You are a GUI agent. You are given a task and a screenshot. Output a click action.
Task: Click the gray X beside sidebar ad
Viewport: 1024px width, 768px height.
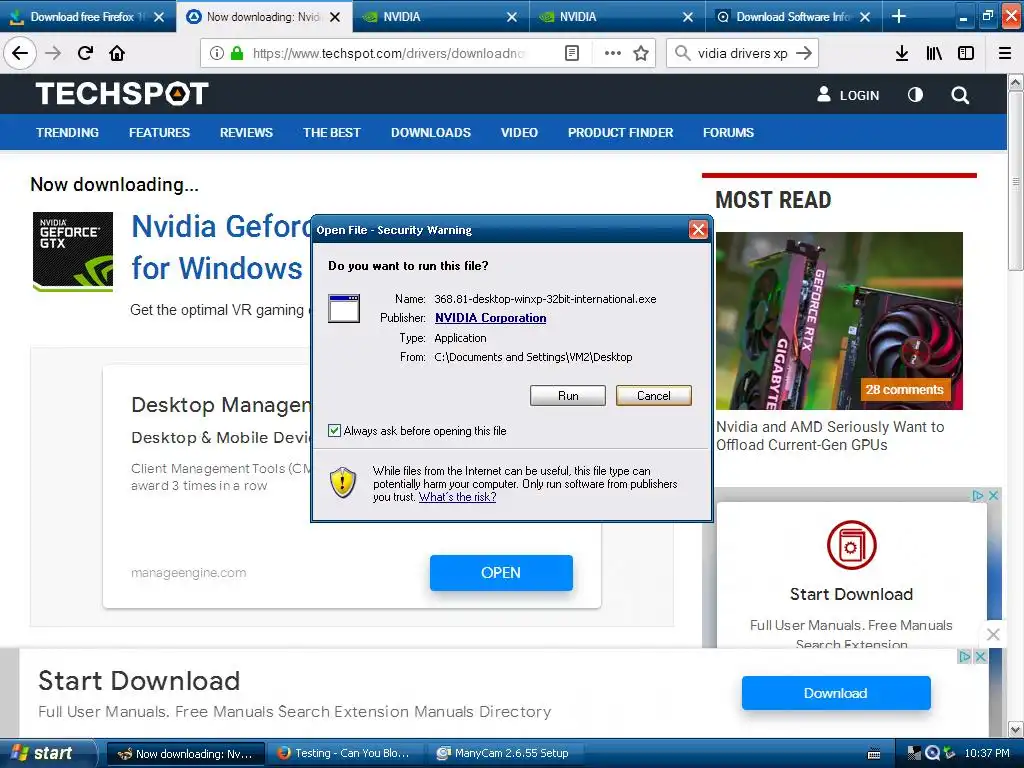[993, 634]
